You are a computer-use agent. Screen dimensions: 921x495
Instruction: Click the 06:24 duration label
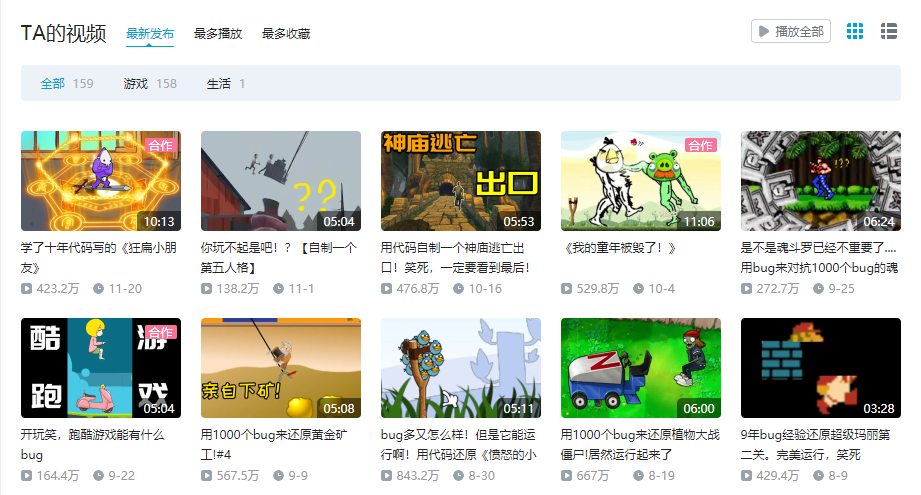[879, 221]
